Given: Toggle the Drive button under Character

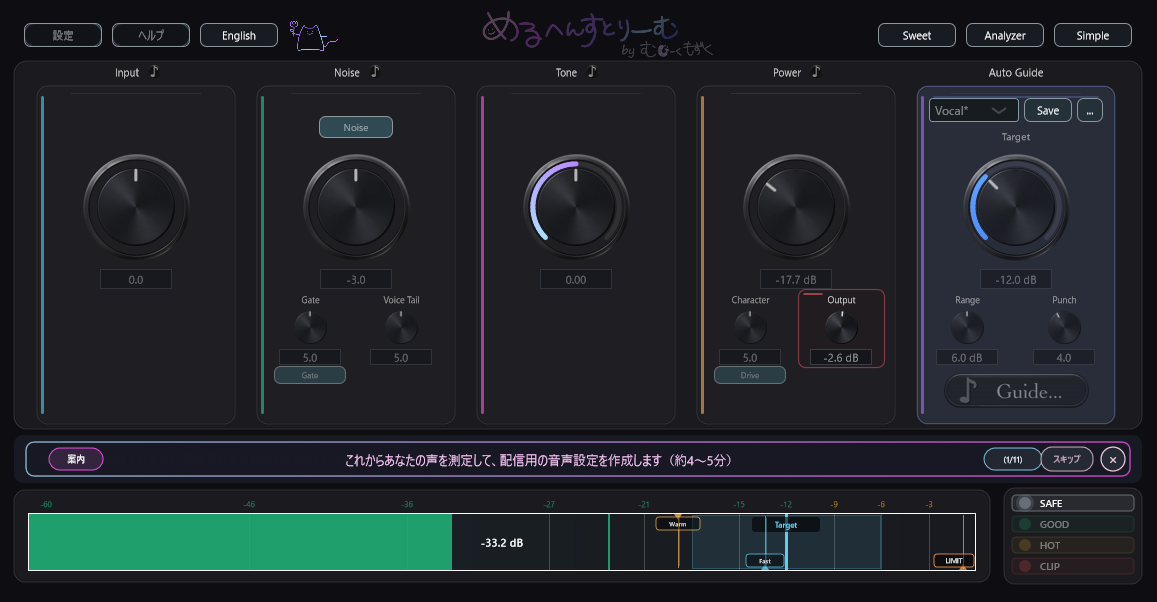Looking at the screenshot, I should (x=750, y=376).
